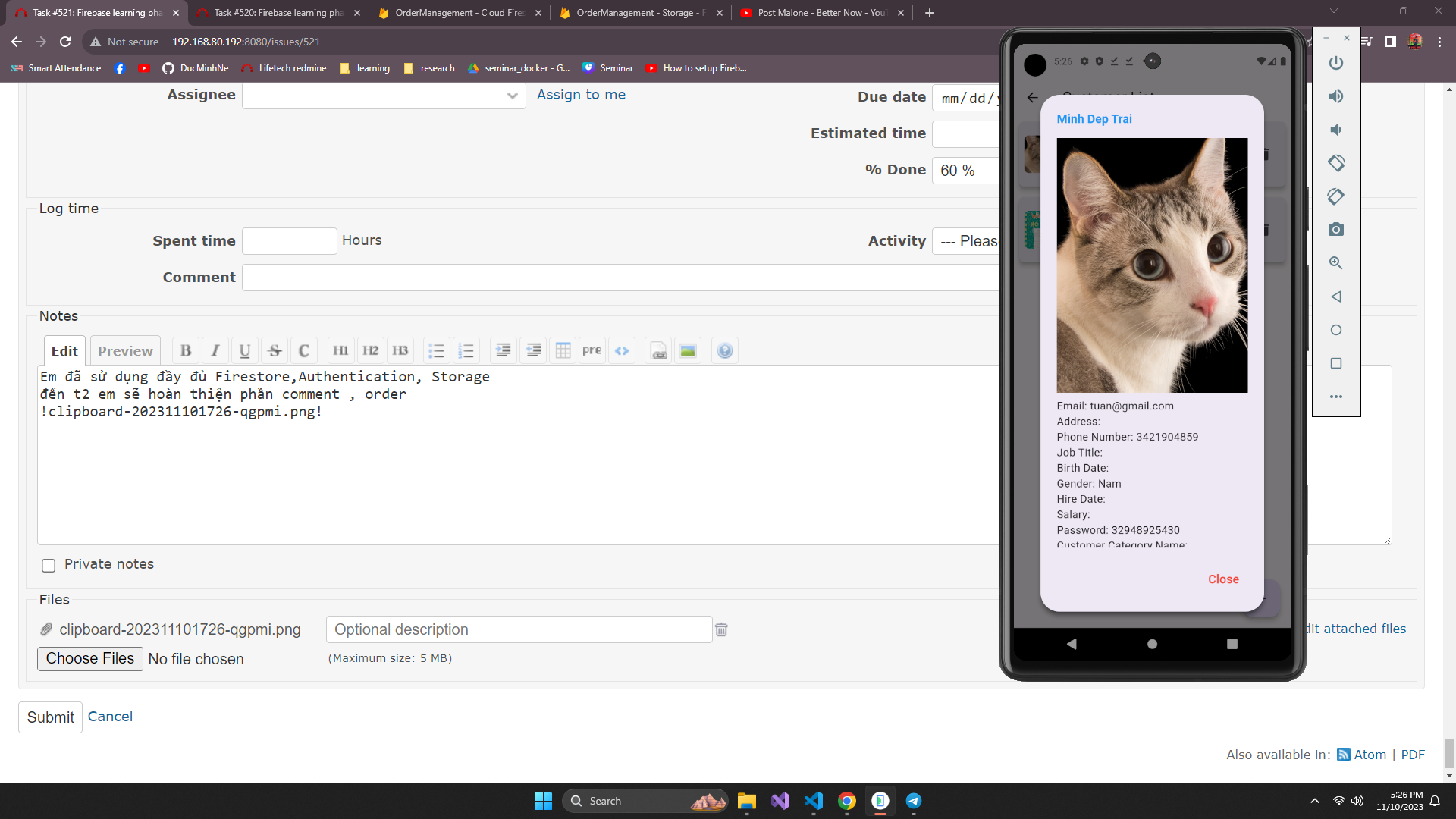1456x819 pixels.
Task: Apply strikethrough formatting in Notes editor
Action: (x=275, y=350)
